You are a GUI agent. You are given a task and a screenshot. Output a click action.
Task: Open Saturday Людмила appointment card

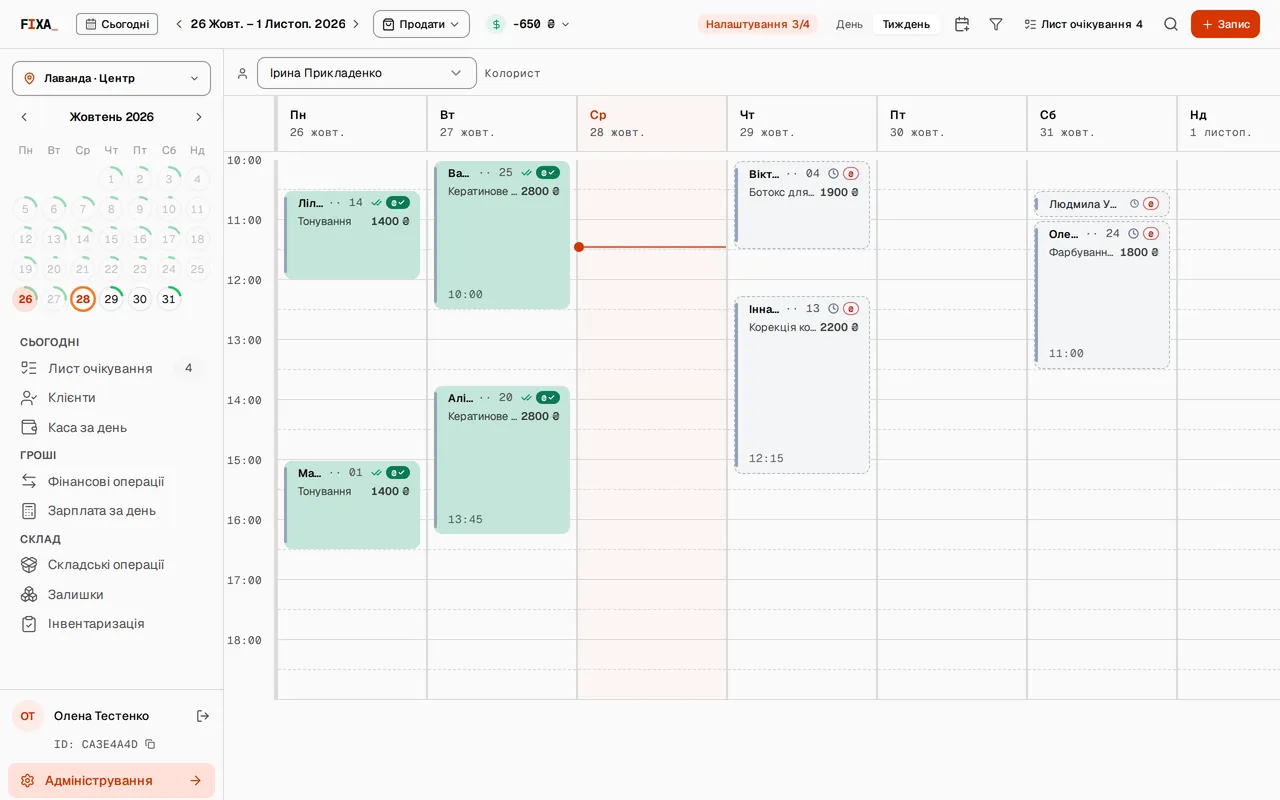coord(1102,204)
